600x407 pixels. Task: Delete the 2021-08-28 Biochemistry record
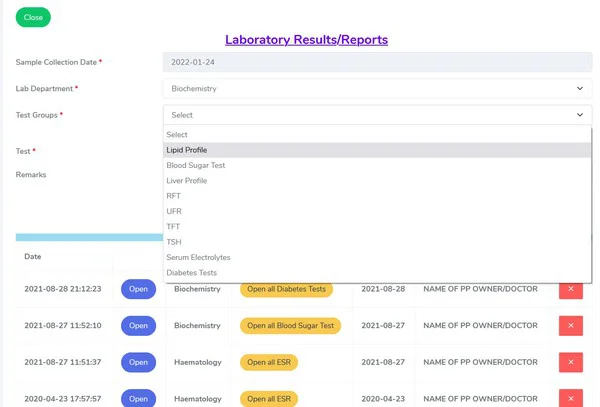(570, 289)
